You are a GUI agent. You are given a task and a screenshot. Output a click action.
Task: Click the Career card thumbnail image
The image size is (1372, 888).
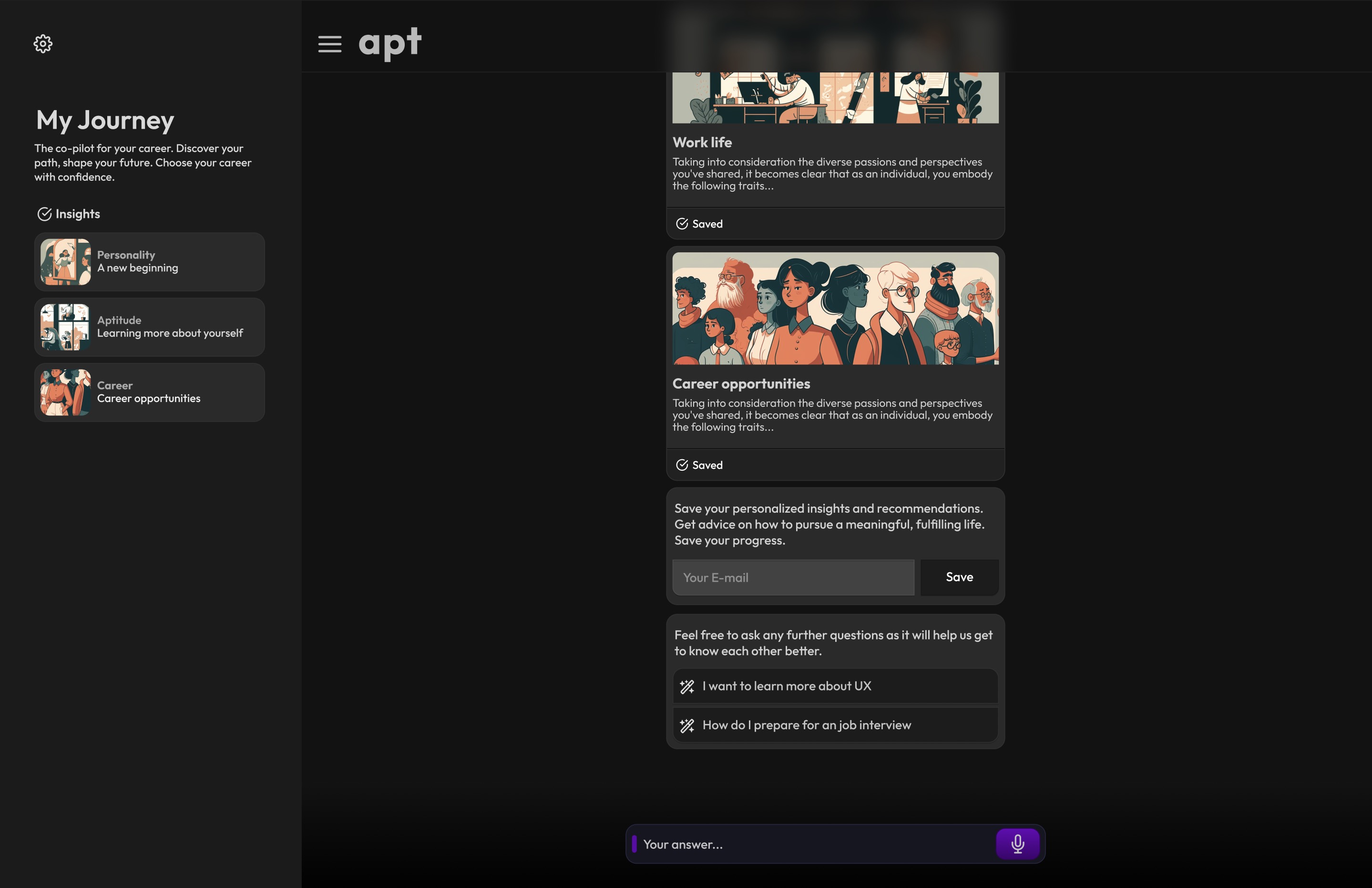tap(66, 392)
